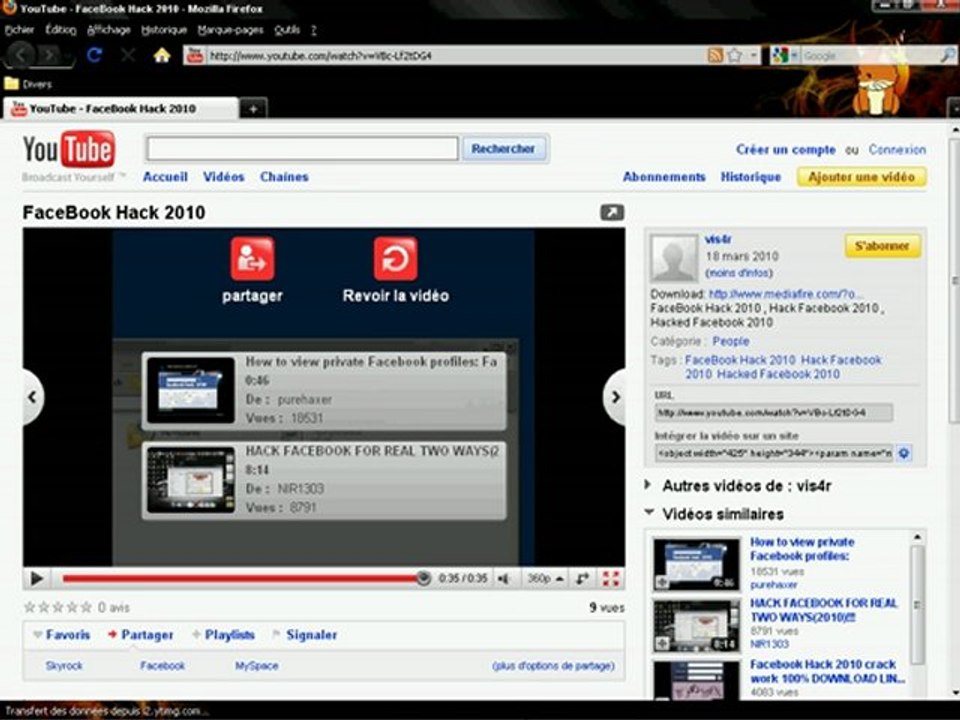
Task: Share the video on MySpace
Action: coord(257,666)
